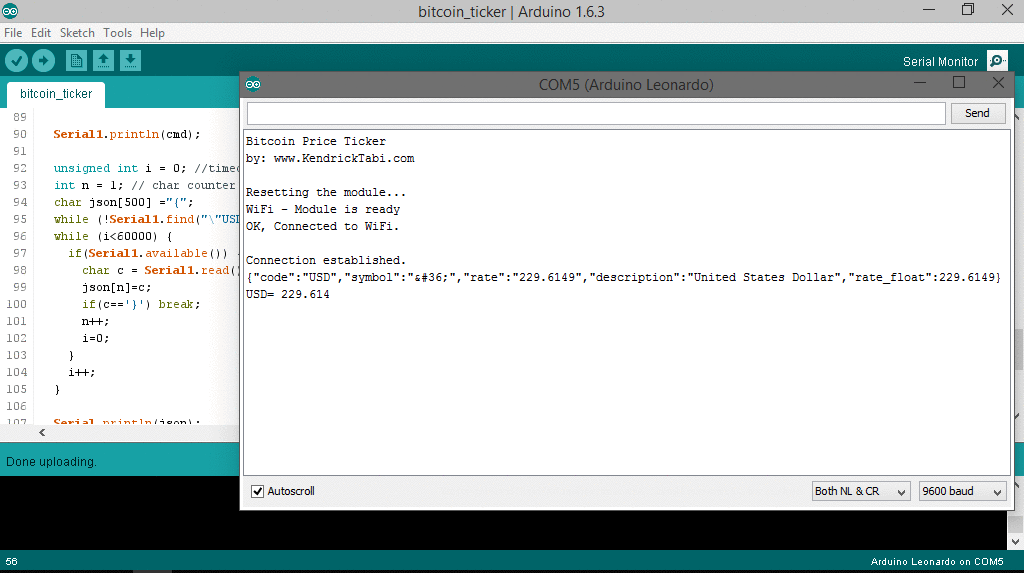Open the 9600 baud rate dropdown
Image resolution: width=1024 pixels, height=573 pixels.
(x=962, y=491)
